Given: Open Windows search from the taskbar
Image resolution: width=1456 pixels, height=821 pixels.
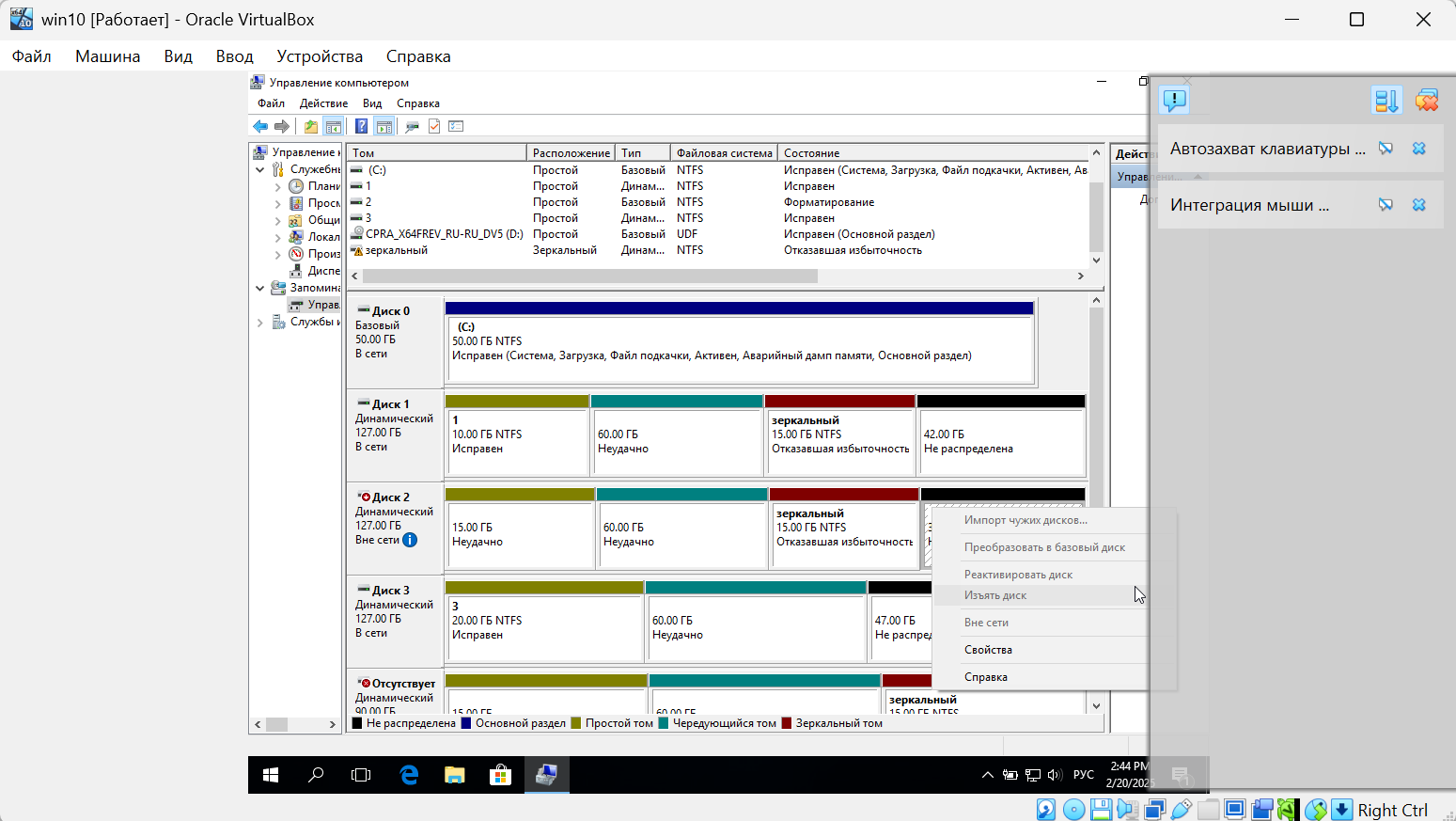Looking at the screenshot, I should pyautogui.click(x=316, y=775).
